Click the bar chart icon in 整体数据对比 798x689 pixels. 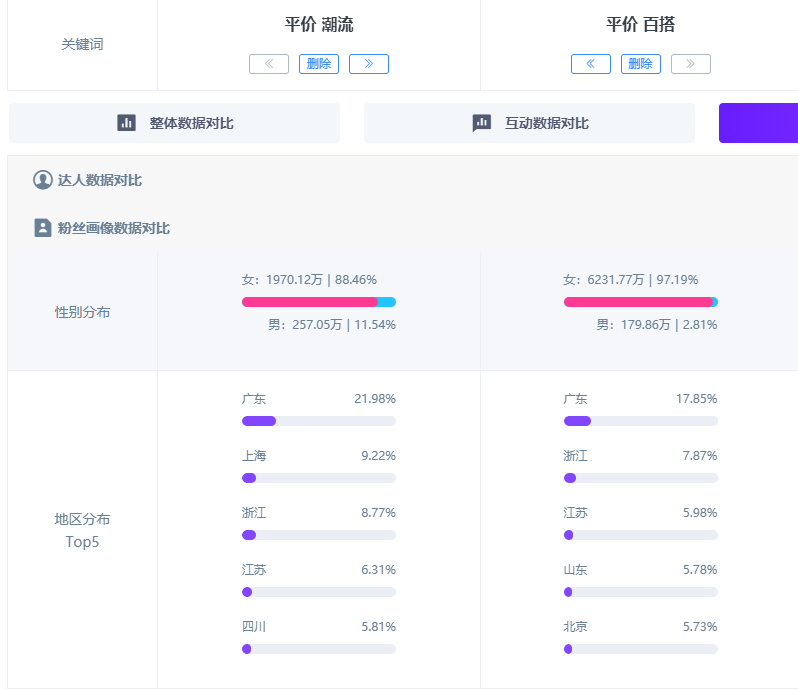pyautogui.click(x=126, y=123)
